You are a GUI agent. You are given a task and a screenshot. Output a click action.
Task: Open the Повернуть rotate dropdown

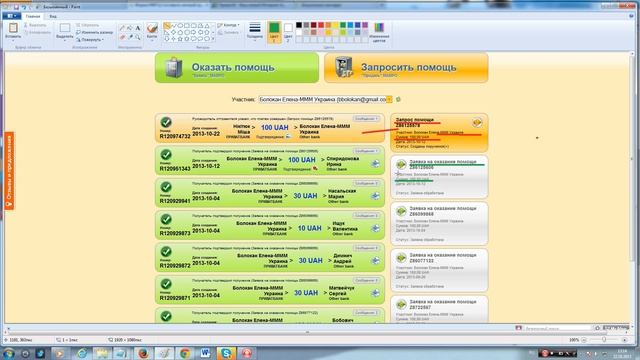point(90,40)
